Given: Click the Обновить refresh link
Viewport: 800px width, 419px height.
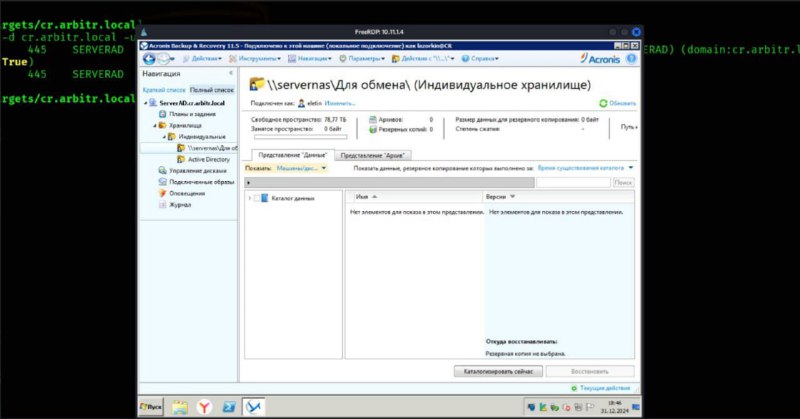Looking at the screenshot, I should 617,103.
